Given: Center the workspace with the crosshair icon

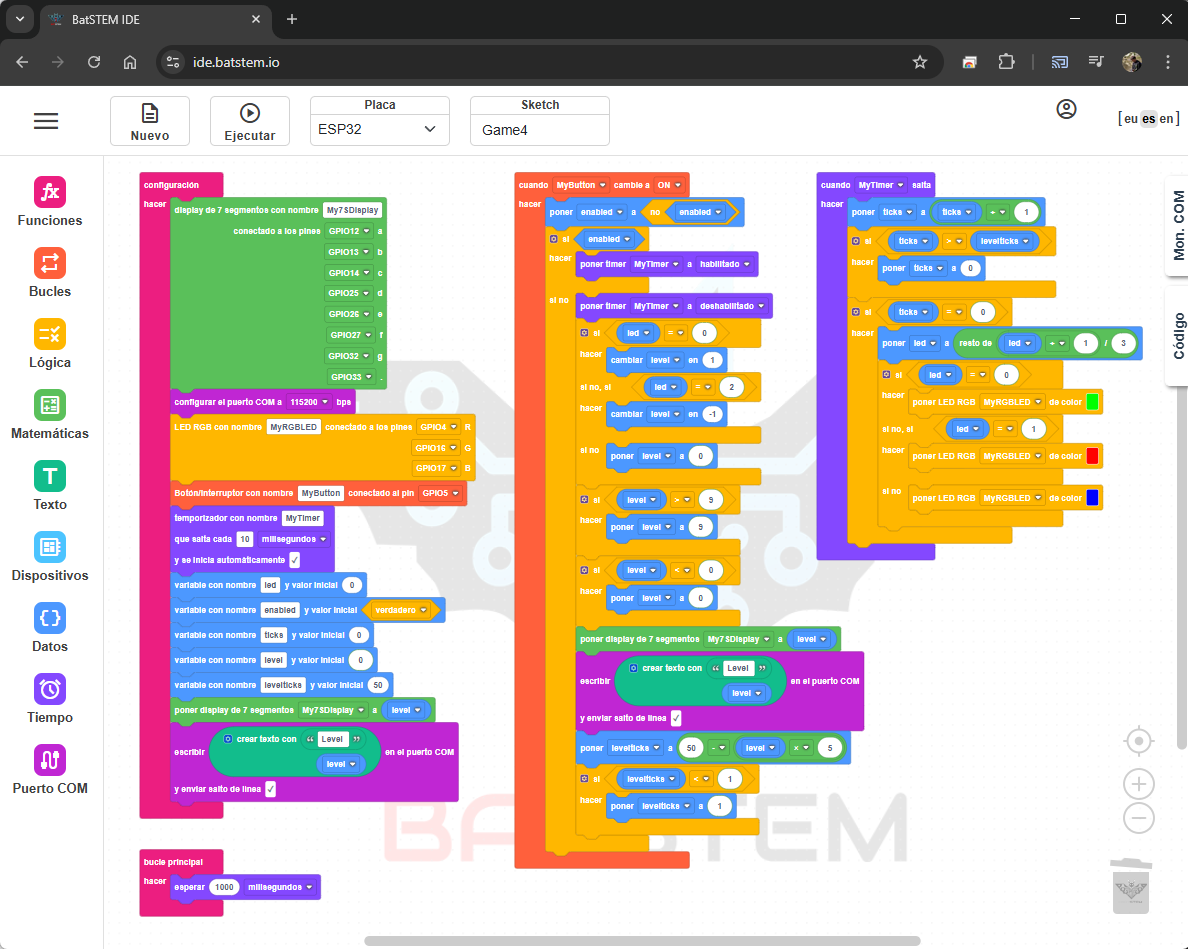Looking at the screenshot, I should pos(1138,741).
